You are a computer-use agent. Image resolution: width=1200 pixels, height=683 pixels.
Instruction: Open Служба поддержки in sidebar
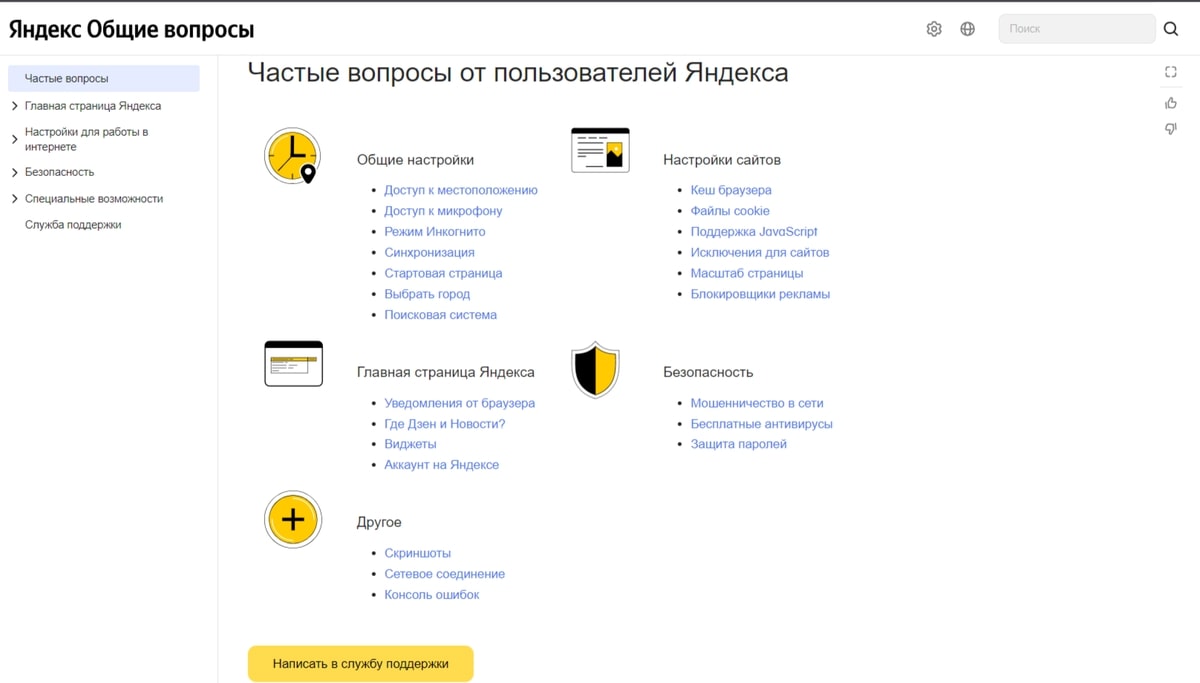coord(73,225)
